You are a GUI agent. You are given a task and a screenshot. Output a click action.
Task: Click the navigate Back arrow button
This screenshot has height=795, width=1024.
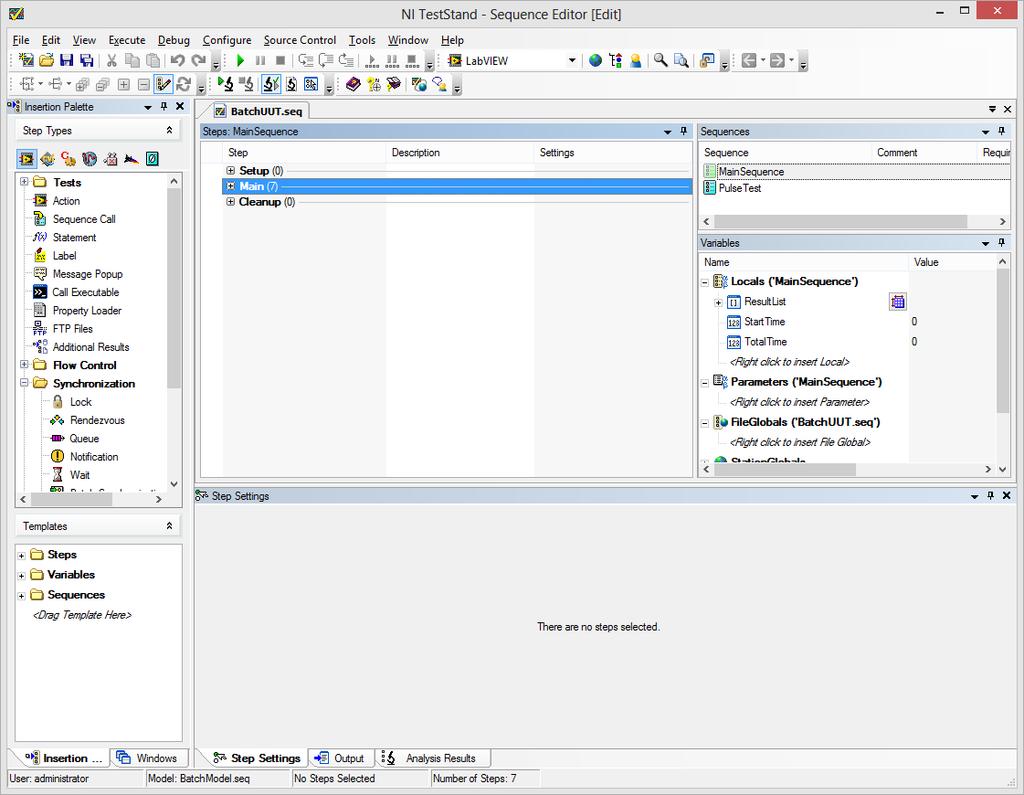(x=749, y=61)
